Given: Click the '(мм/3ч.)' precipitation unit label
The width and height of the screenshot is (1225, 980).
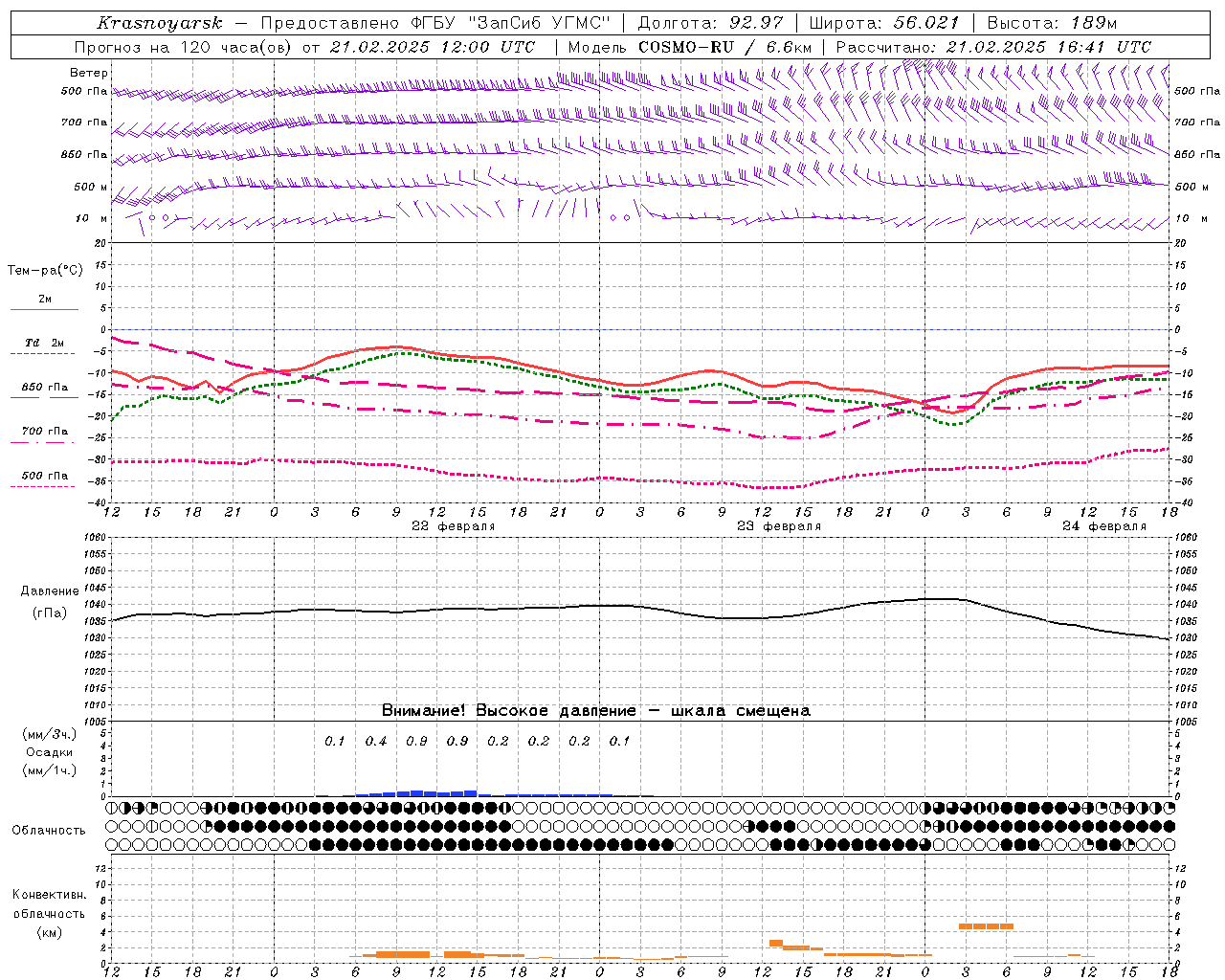Looking at the screenshot, I should tap(50, 734).
